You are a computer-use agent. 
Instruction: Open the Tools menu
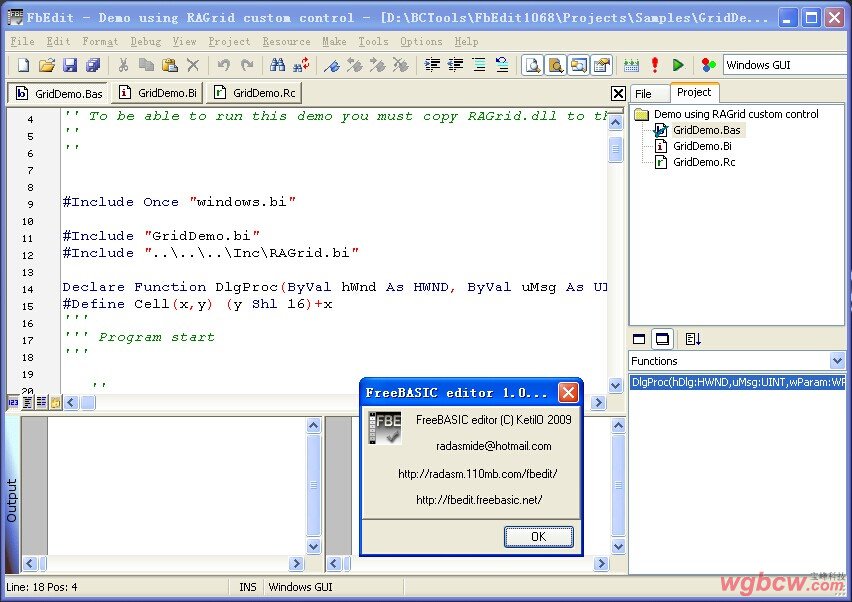point(373,41)
